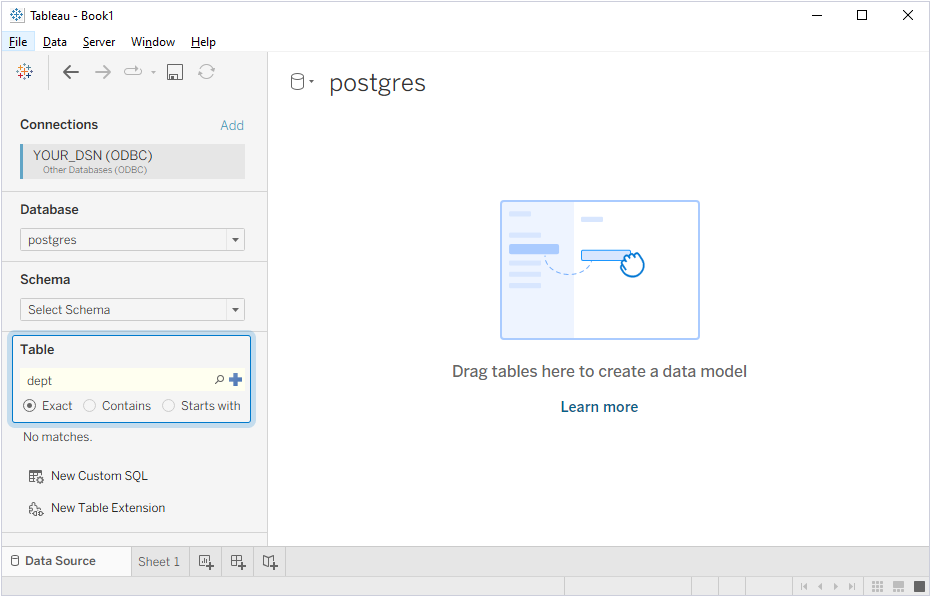The height and width of the screenshot is (598, 932).
Task: Click the Save workbook icon
Action: click(174, 71)
